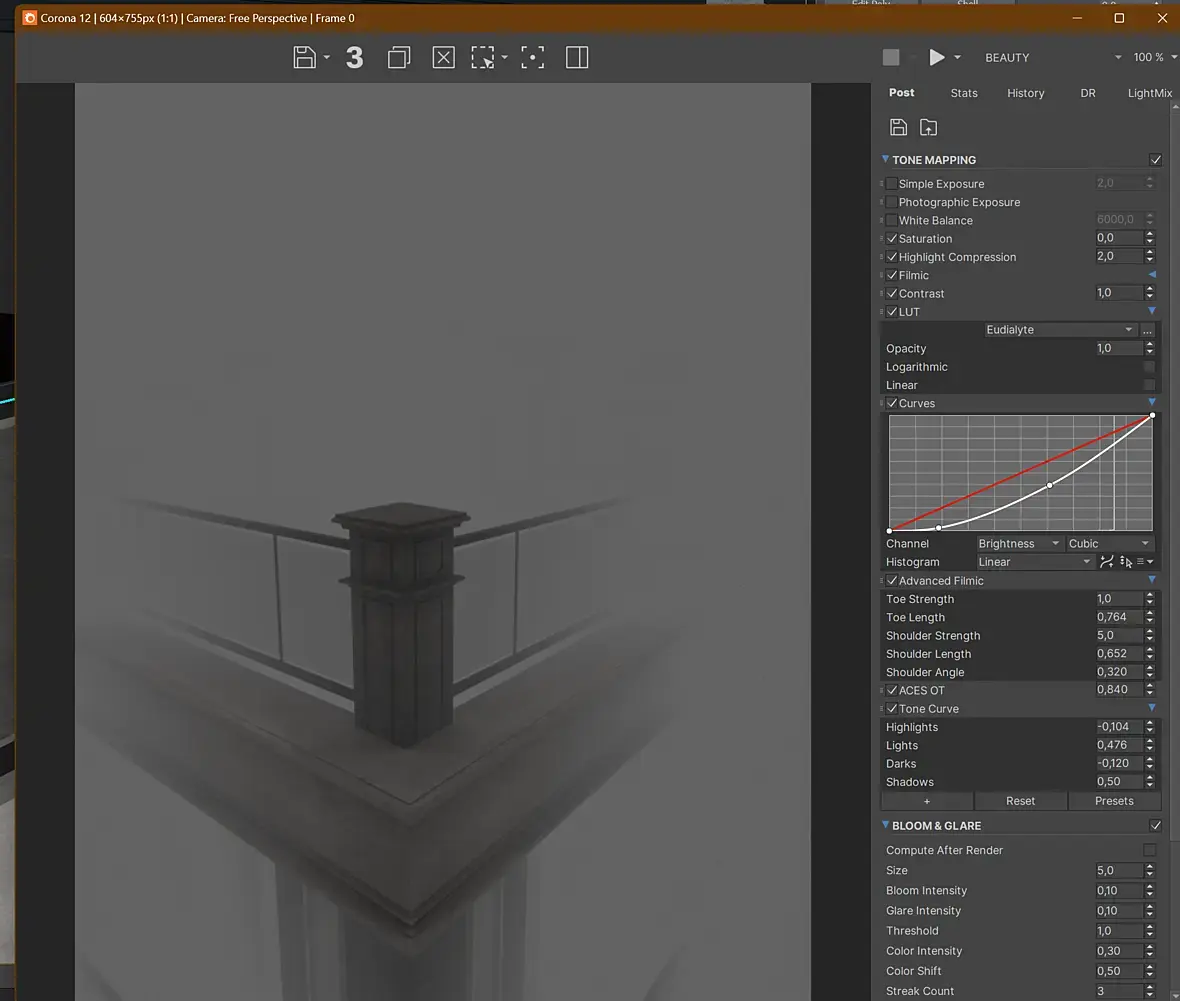Open the BEAUTY render element dropdown

pos(1052,58)
